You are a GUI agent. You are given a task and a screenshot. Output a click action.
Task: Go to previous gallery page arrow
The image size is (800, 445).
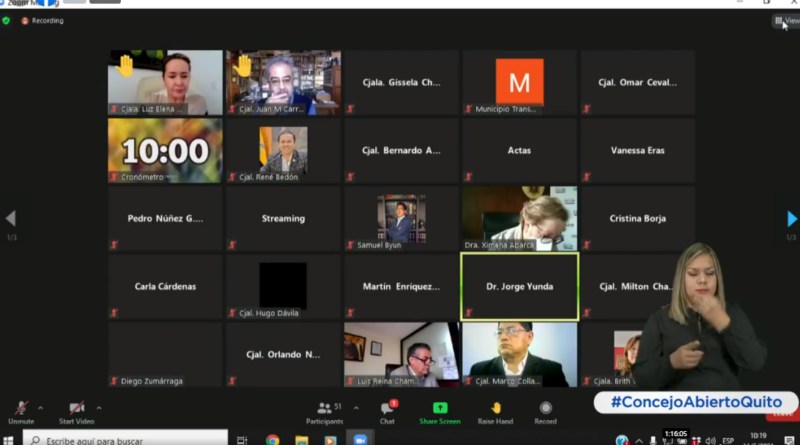coord(10,218)
